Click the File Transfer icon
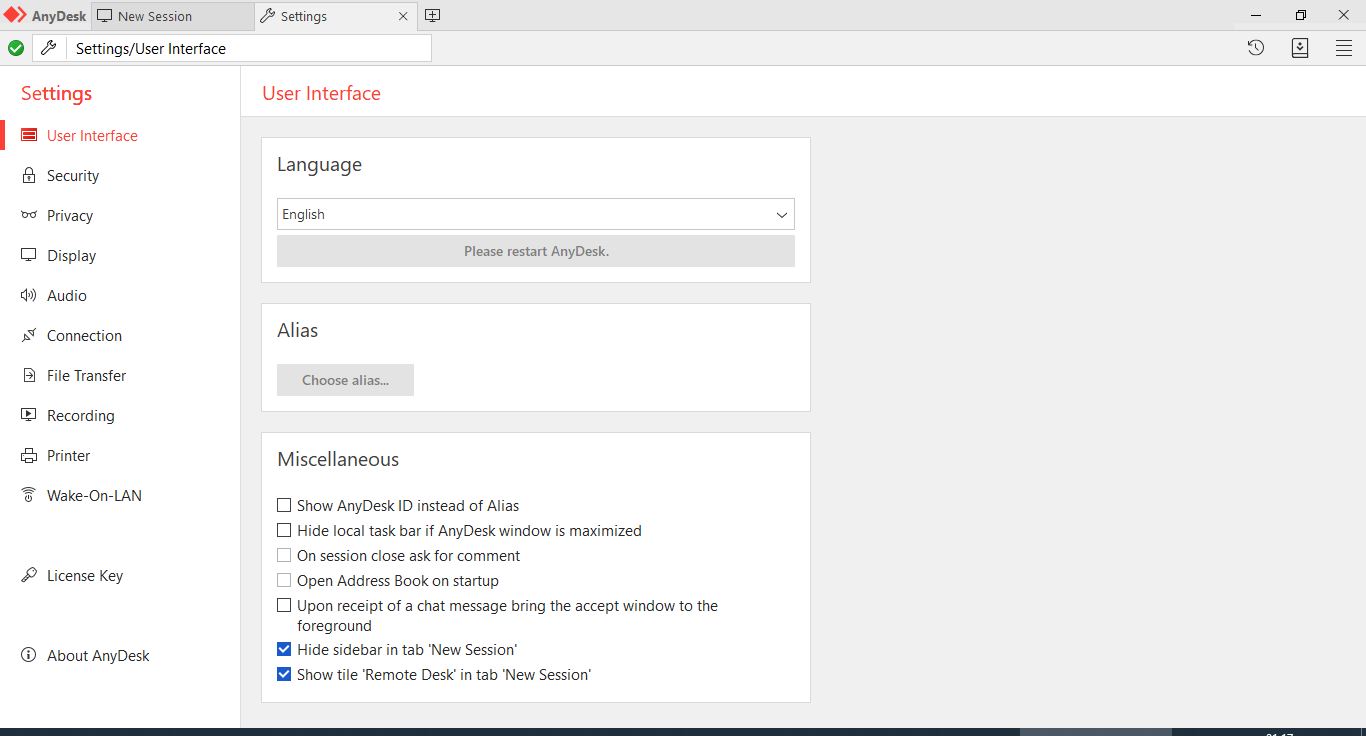 [29, 375]
